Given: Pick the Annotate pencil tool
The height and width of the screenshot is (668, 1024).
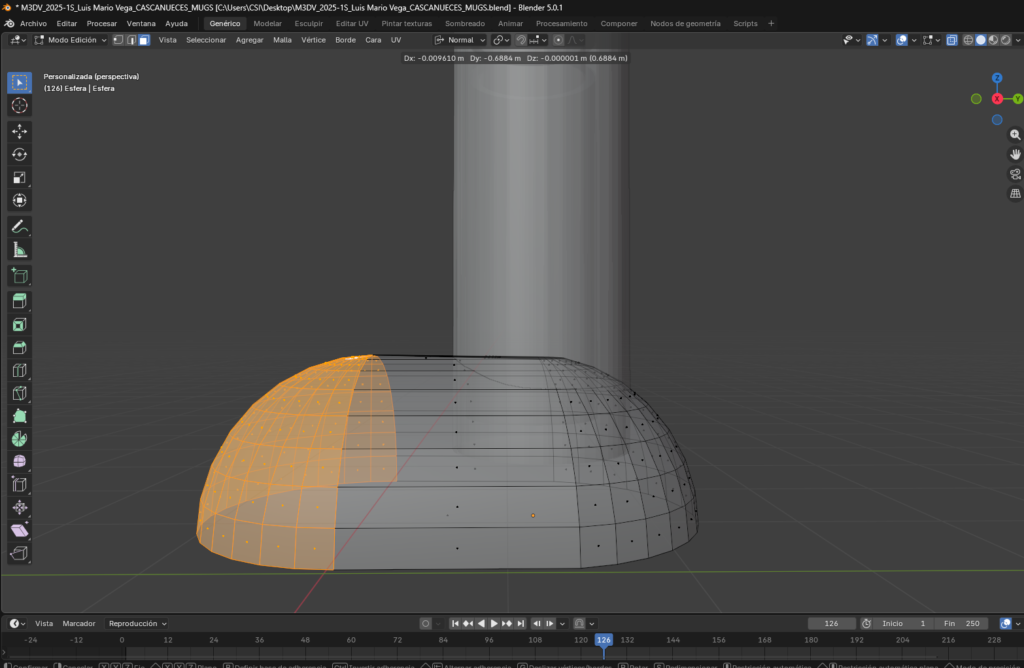Looking at the screenshot, I should tap(19, 227).
